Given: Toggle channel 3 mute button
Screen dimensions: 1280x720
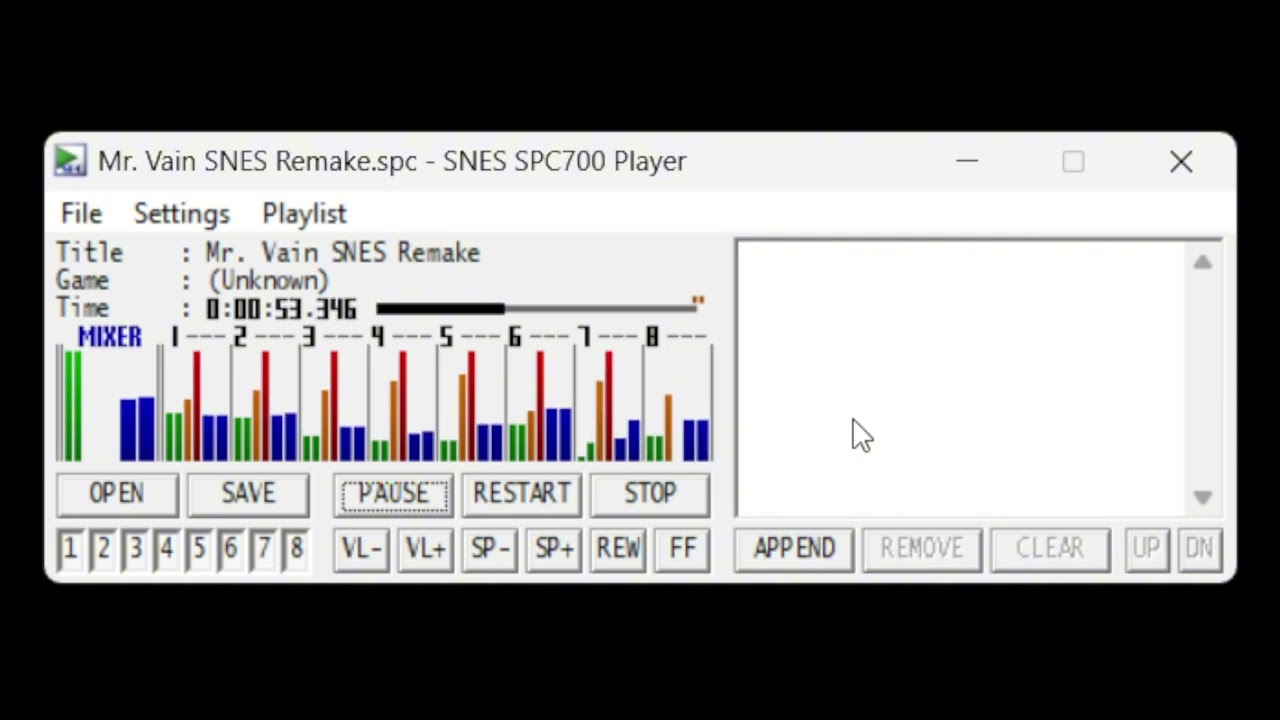Looking at the screenshot, I should tap(134, 549).
